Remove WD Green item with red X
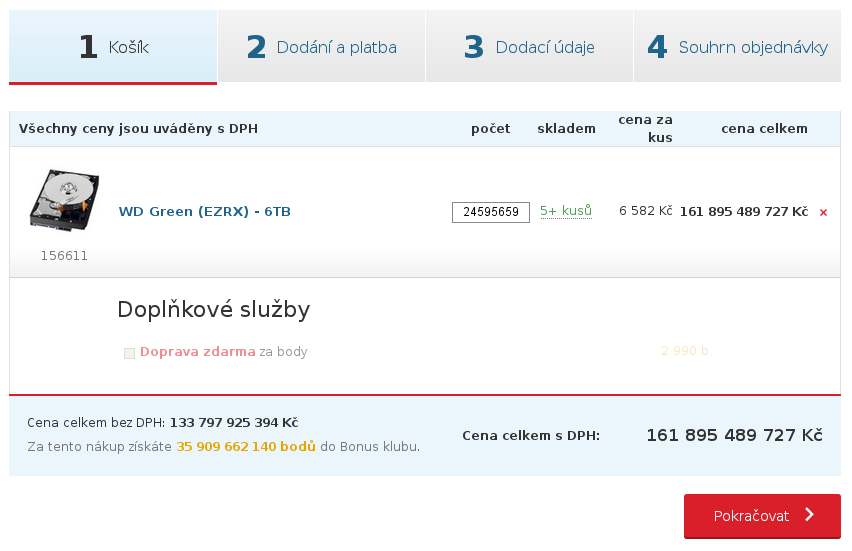 823,212
